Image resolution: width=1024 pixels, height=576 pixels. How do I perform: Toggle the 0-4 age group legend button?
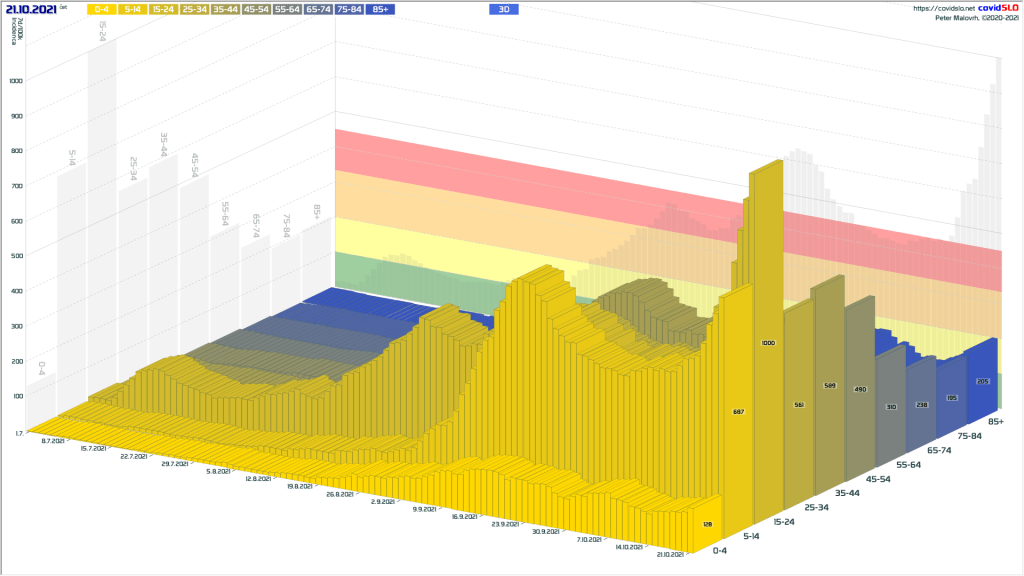click(x=103, y=9)
